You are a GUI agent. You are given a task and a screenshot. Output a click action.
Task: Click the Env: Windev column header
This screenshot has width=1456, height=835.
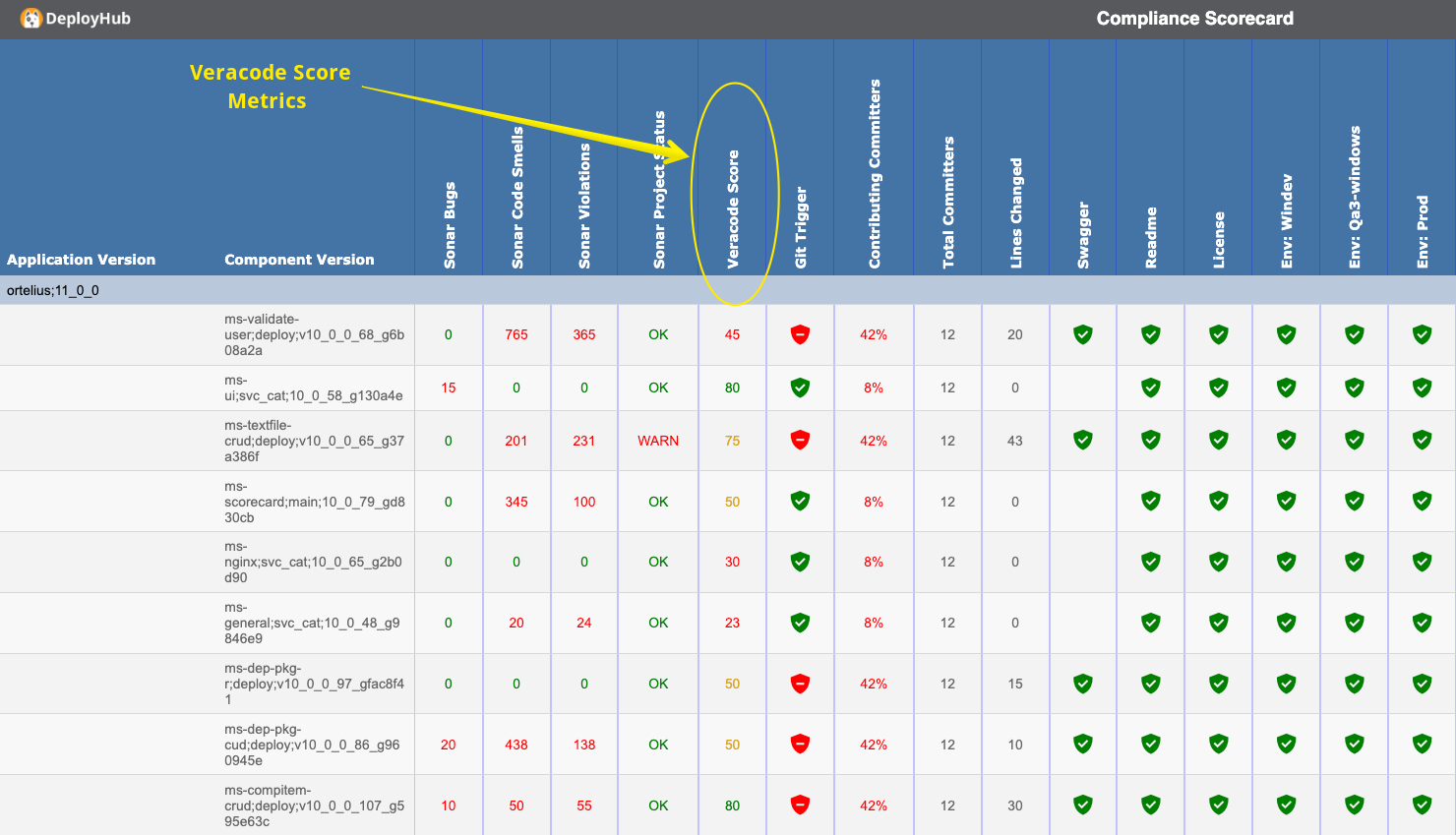tap(1287, 221)
